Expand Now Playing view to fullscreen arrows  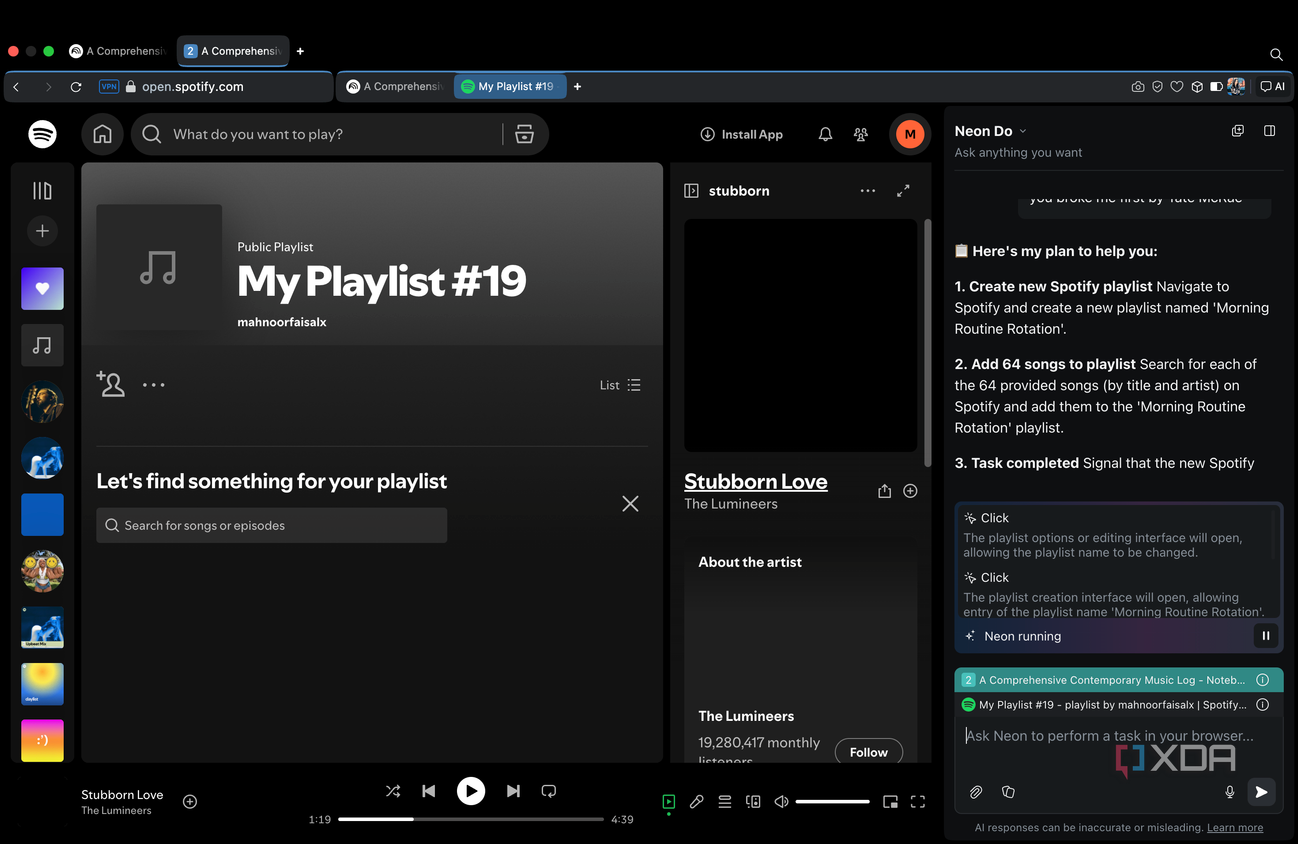coord(903,190)
